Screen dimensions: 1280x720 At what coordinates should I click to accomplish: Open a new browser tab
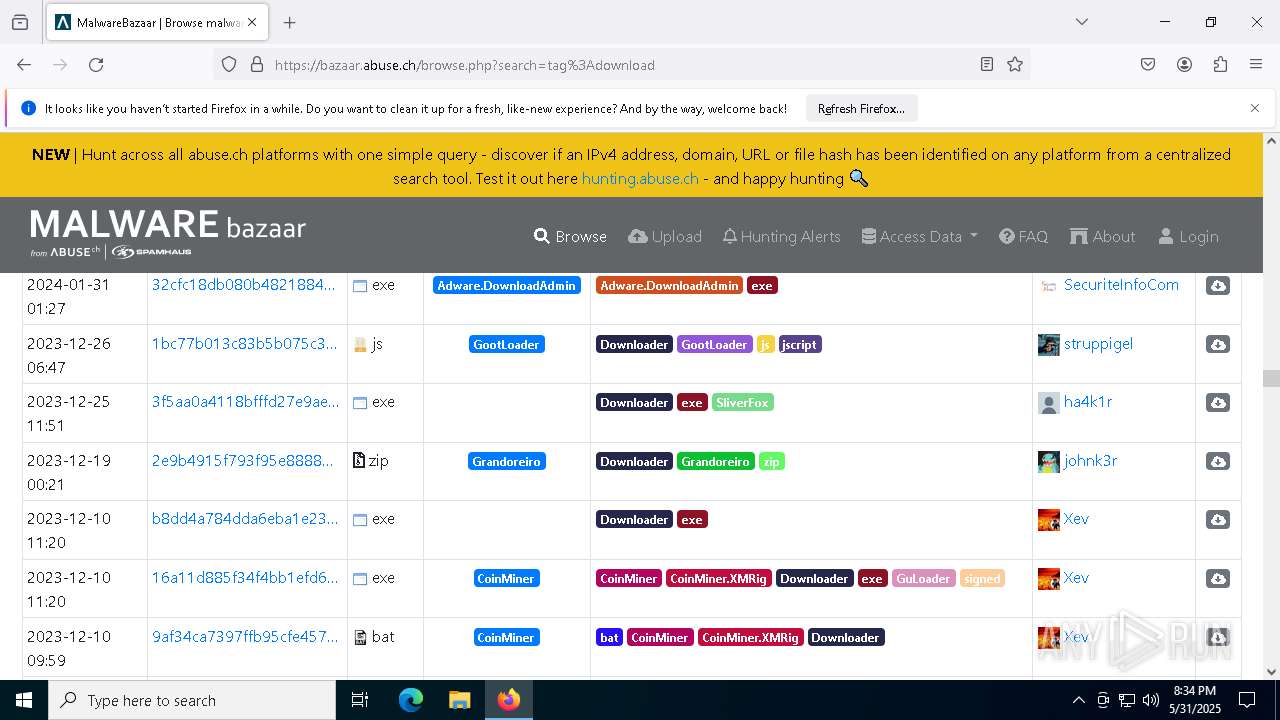pos(290,22)
